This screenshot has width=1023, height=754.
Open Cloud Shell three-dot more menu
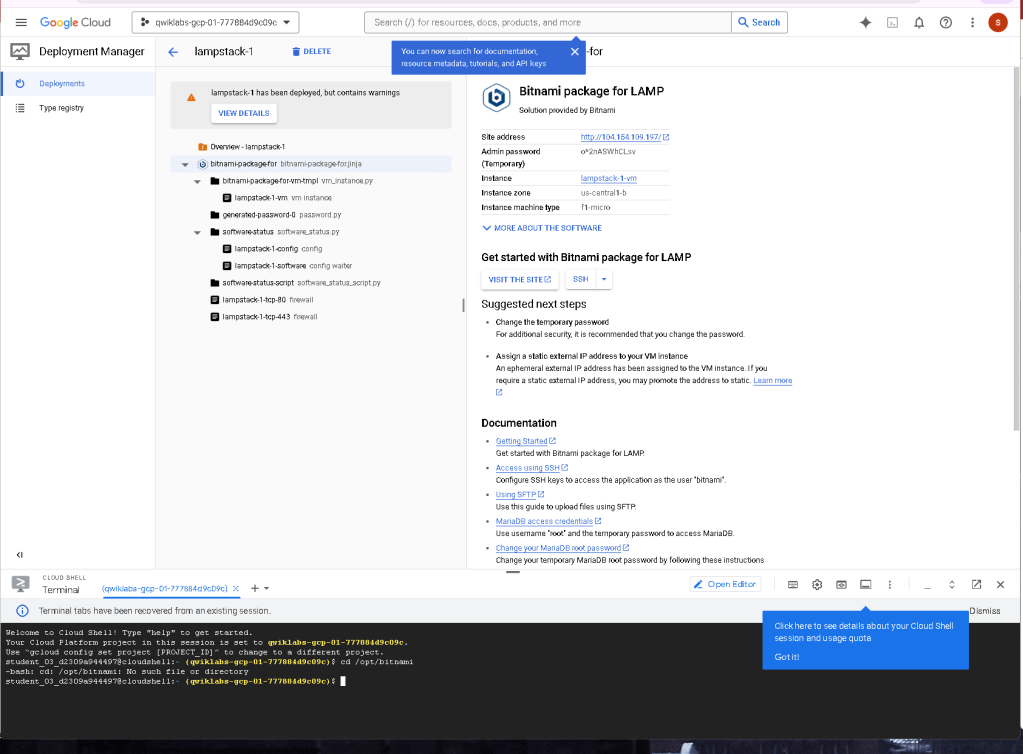(889, 584)
